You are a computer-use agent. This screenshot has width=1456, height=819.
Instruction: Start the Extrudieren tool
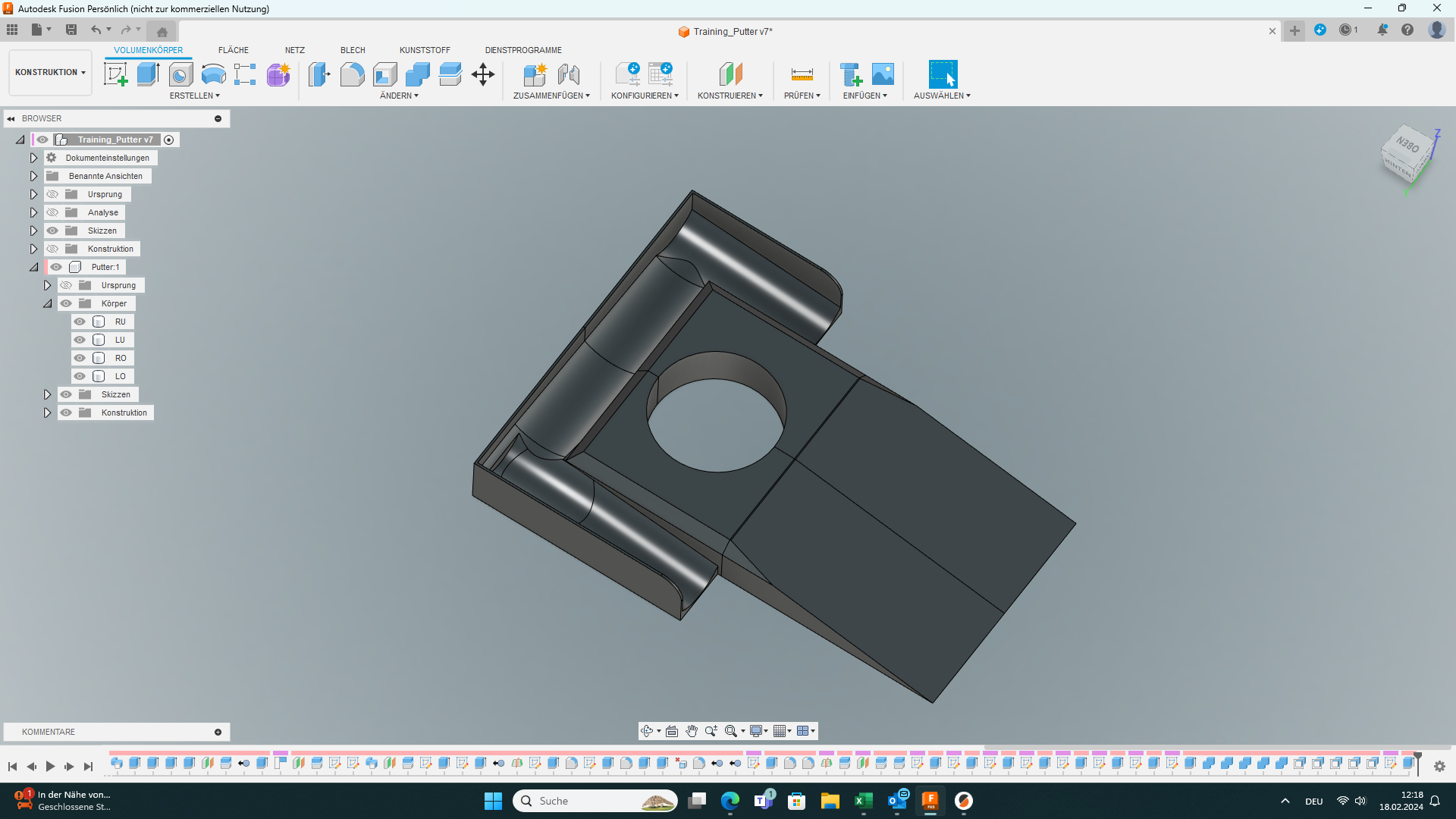(x=147, y=74)
